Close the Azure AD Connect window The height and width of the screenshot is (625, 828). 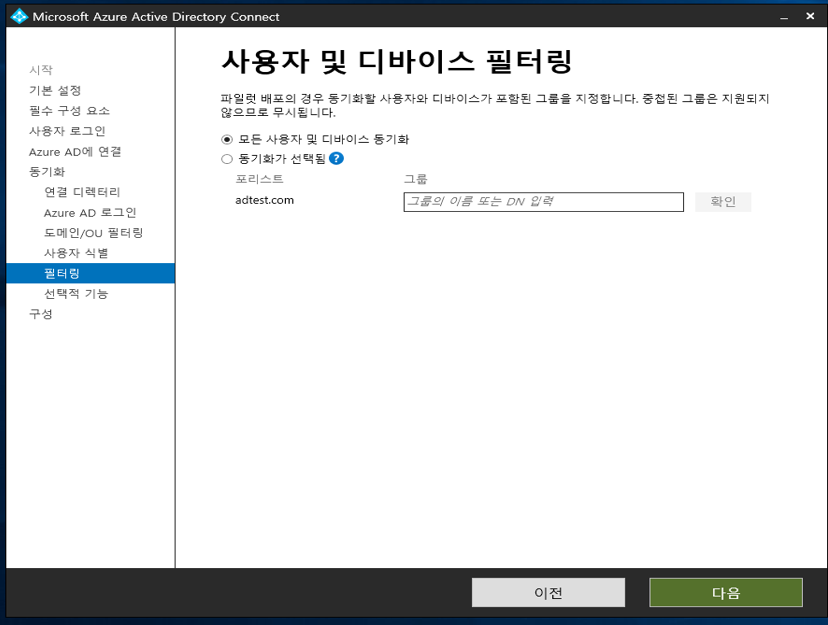click(x=810, y=16)
